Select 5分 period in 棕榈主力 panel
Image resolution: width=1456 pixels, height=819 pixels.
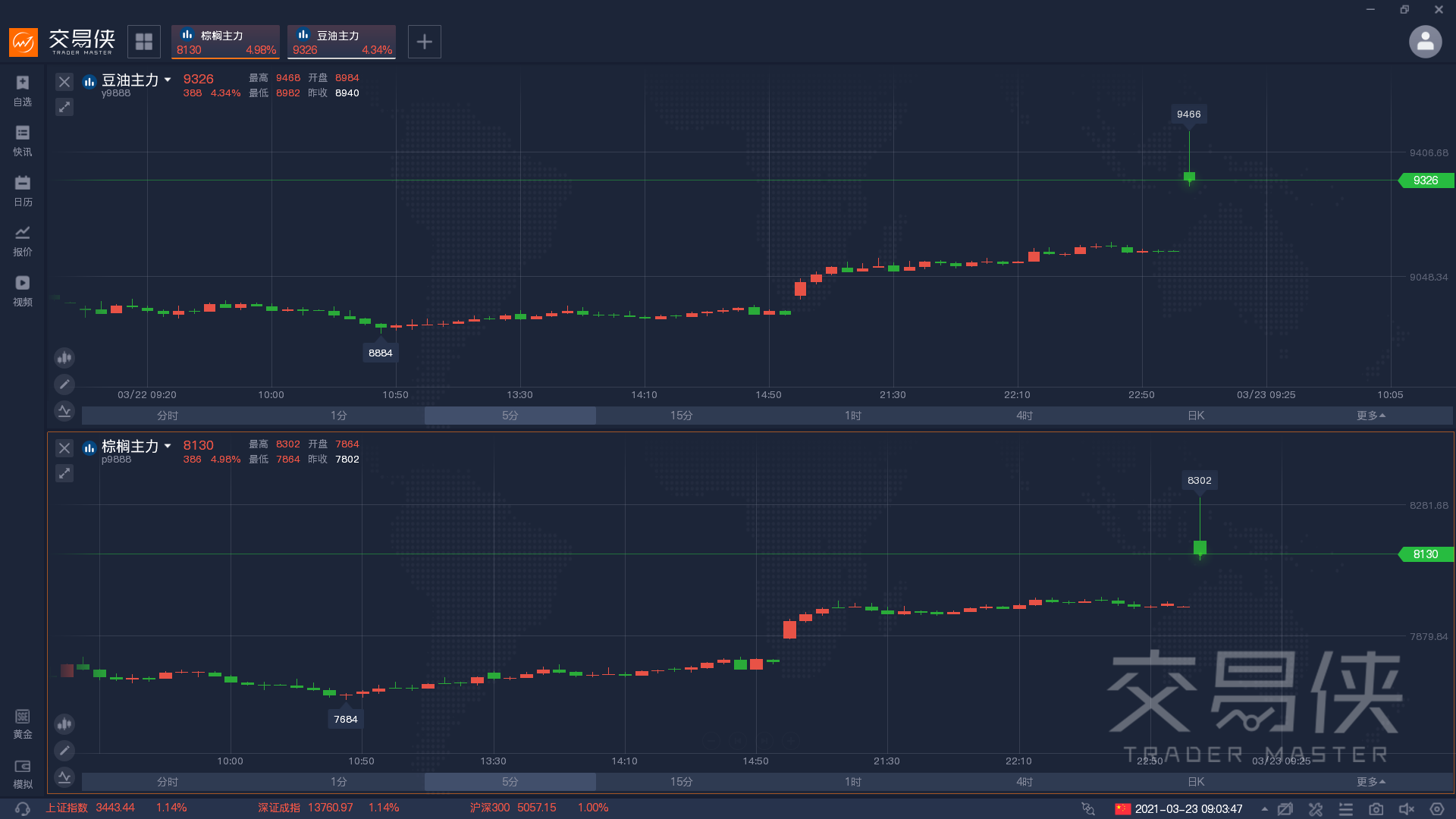click(x=510, y=782)
